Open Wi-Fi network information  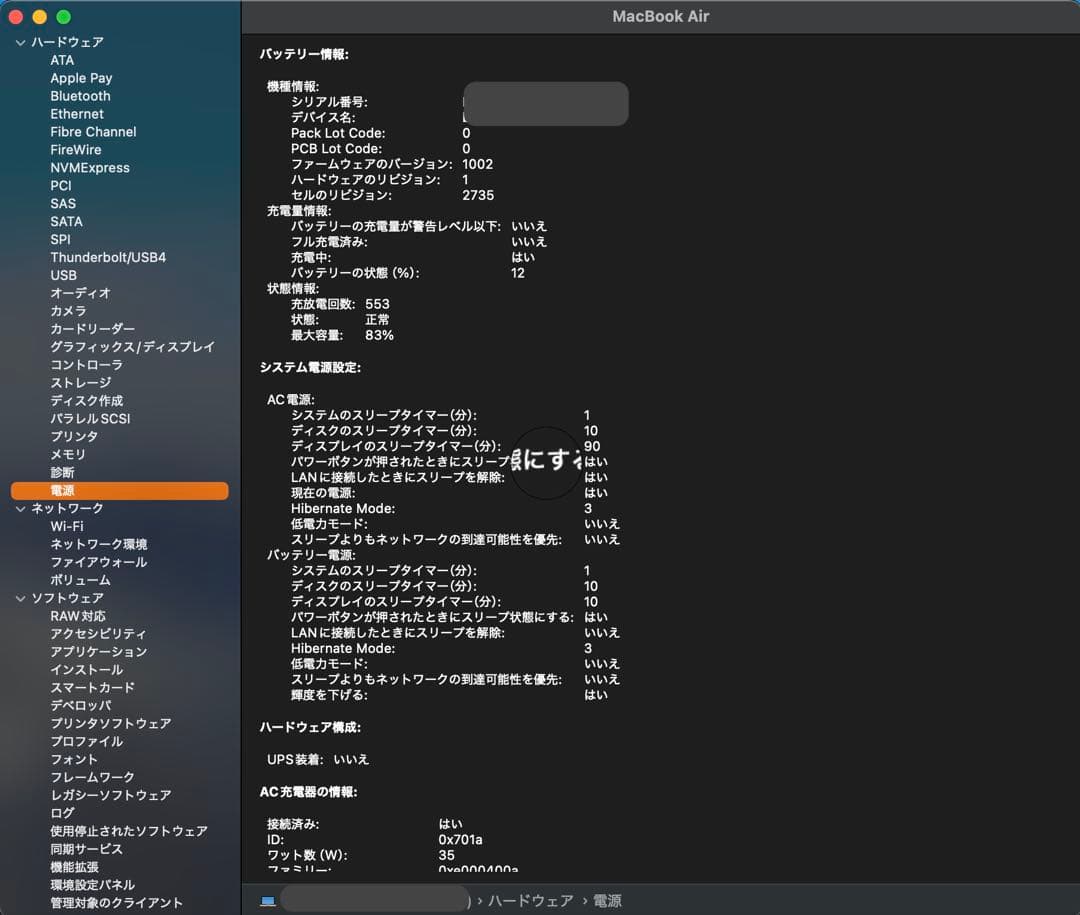point(67,526)
